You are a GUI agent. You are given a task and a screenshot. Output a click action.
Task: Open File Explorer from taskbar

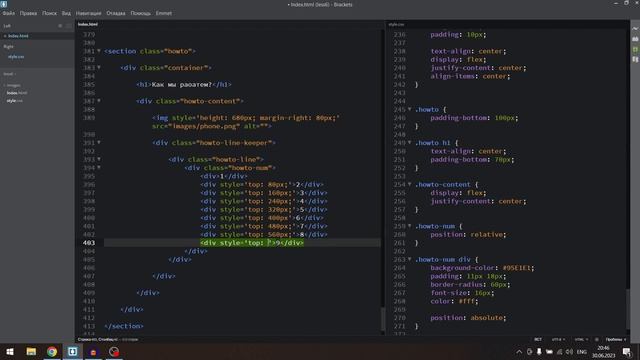(x=31, y=351)
